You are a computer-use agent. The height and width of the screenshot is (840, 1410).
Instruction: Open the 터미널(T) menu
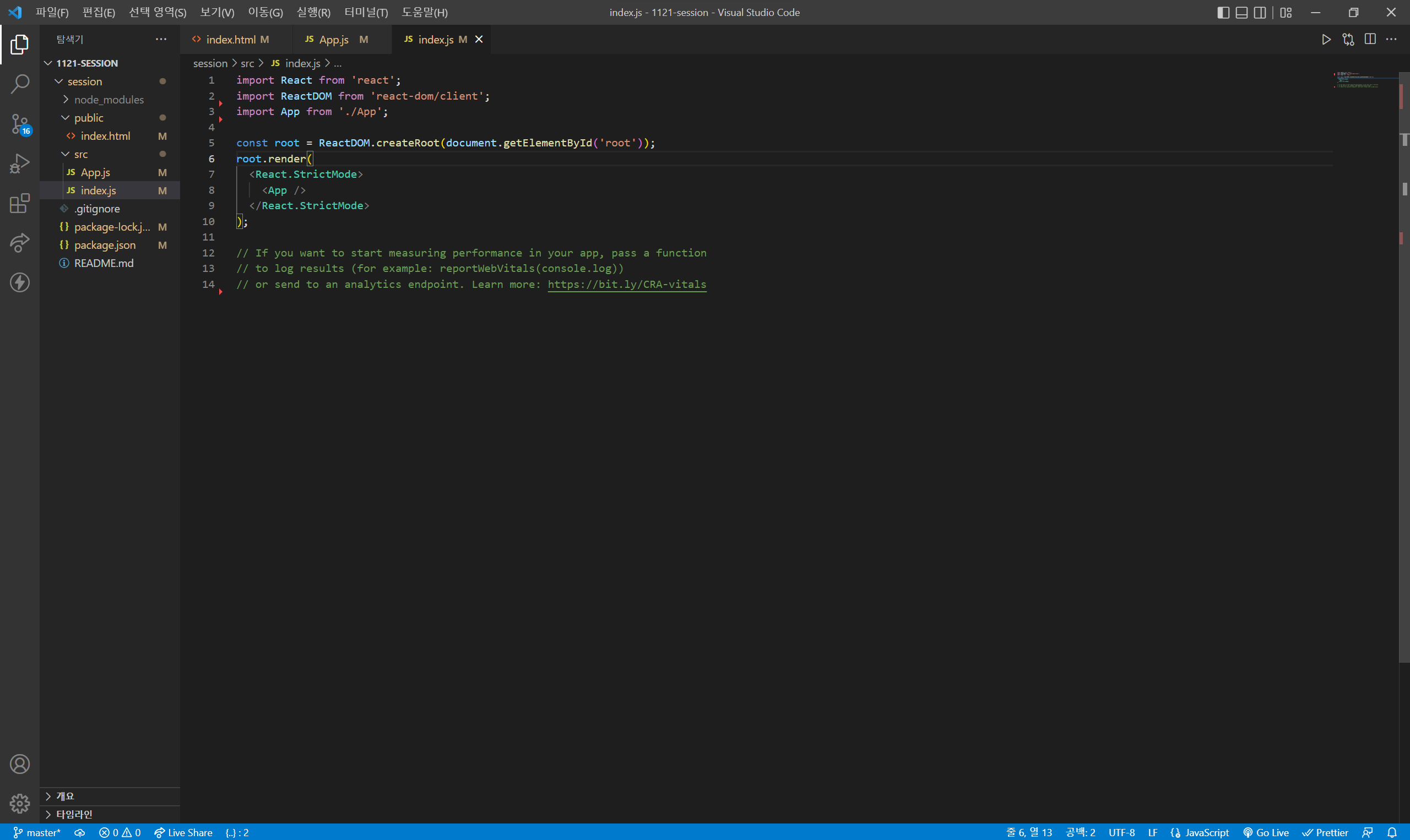[x=366, y=13]
